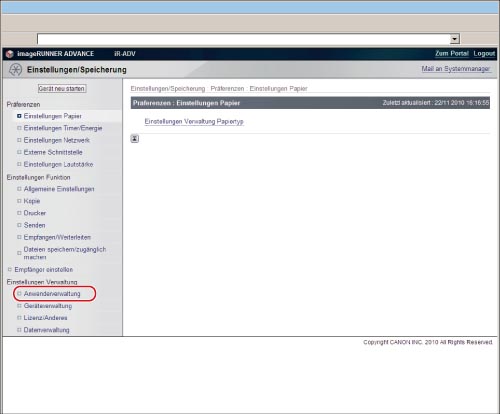
Task: Click the imageRUNNER ADVANCE logo icon
Action: (x=10, y=54)
